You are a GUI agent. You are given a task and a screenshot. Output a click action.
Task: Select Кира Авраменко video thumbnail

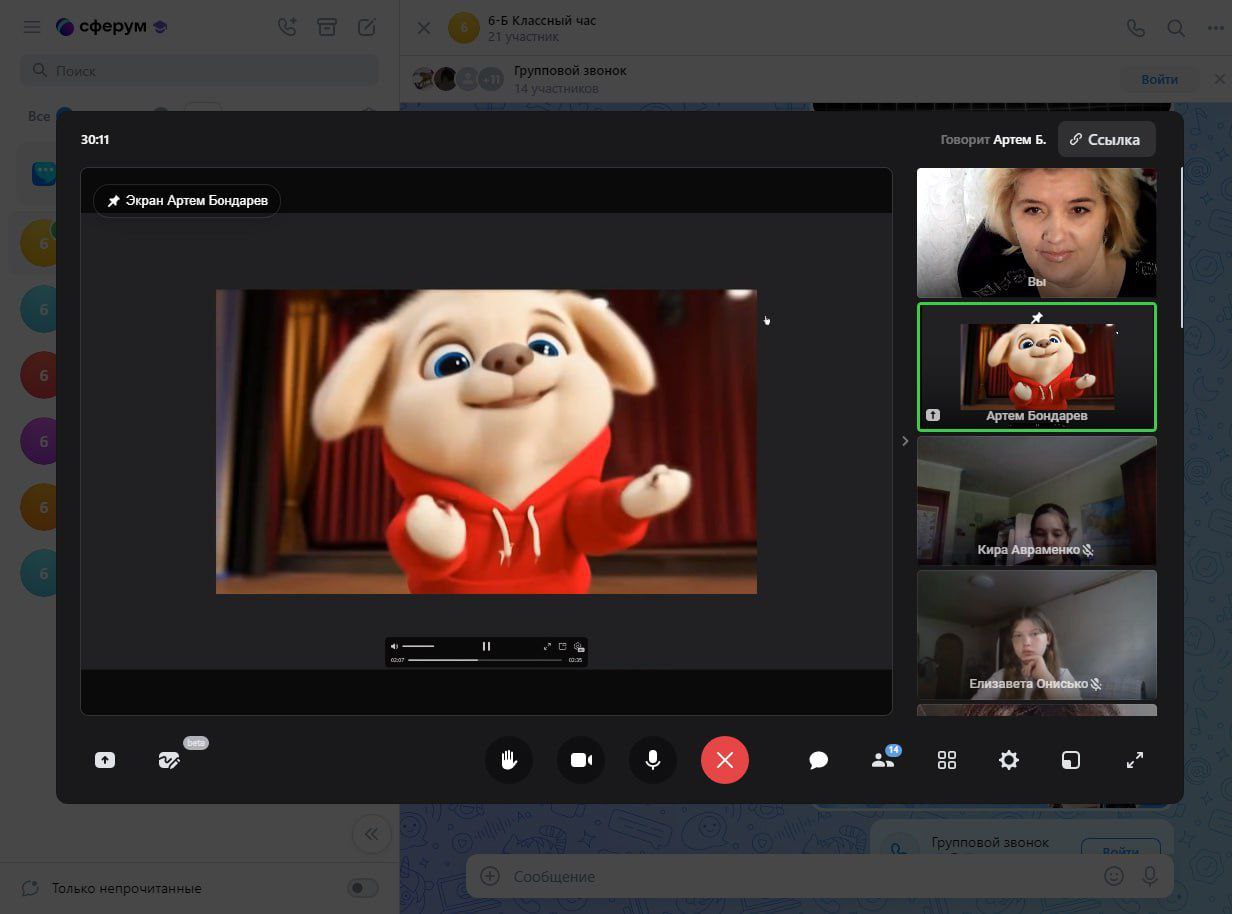[1037, 500]
